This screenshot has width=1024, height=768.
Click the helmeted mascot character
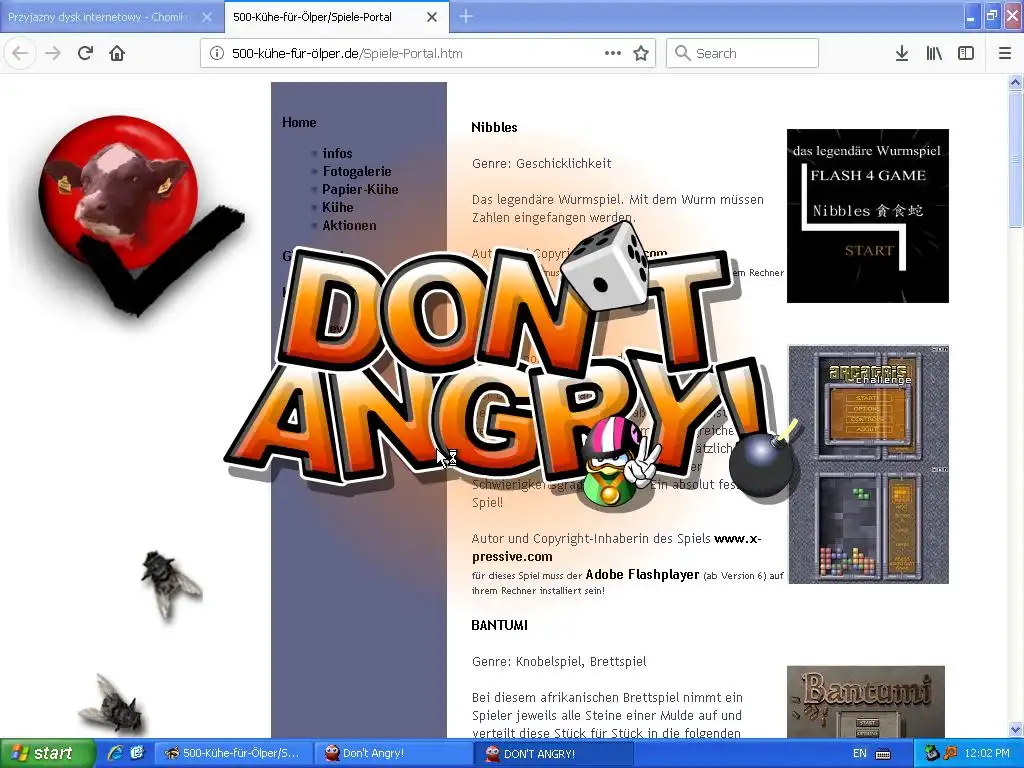click(618, 462)
